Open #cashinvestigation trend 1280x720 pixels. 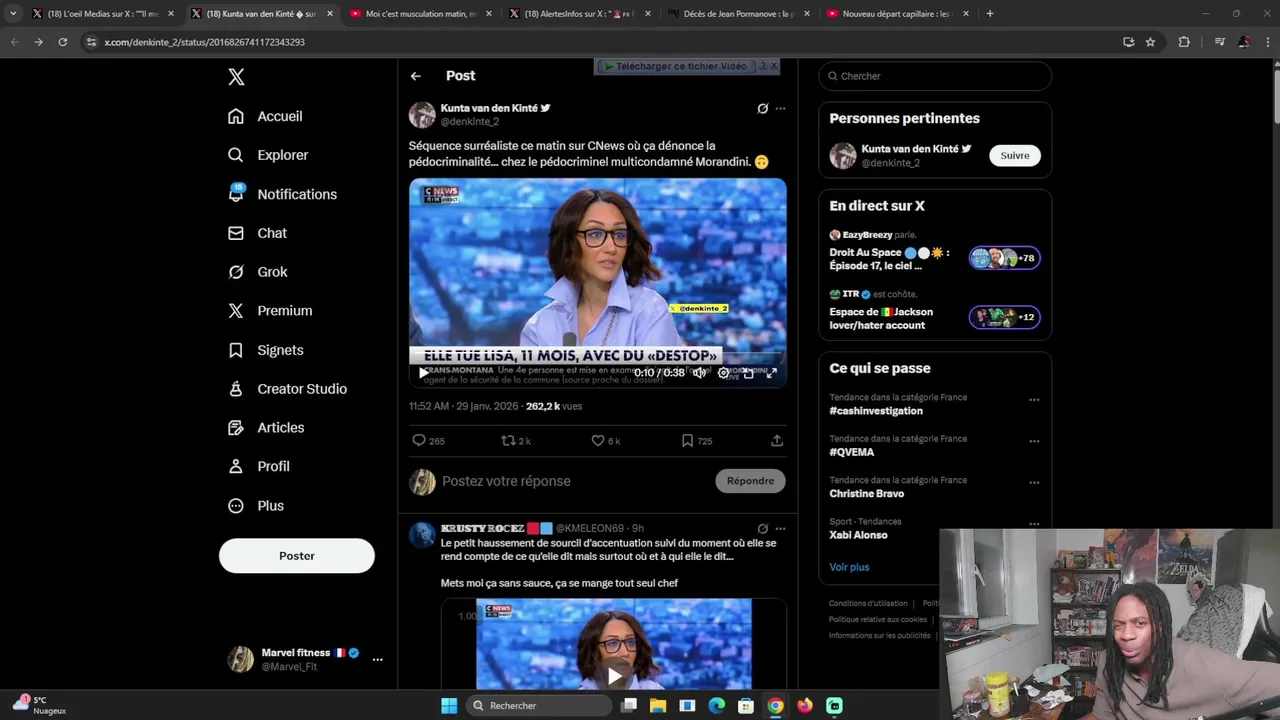tap(876, 411)
